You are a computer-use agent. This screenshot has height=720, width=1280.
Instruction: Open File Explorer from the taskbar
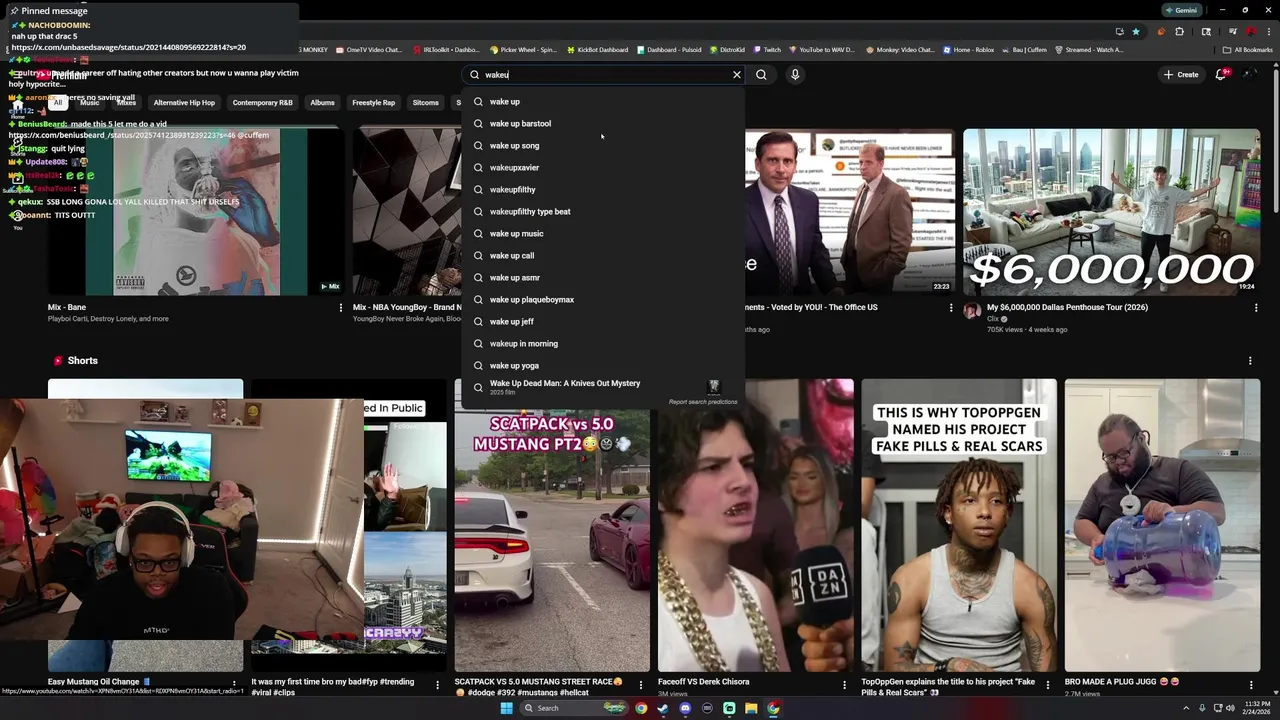pyautogui.click(x=751, y=708)
